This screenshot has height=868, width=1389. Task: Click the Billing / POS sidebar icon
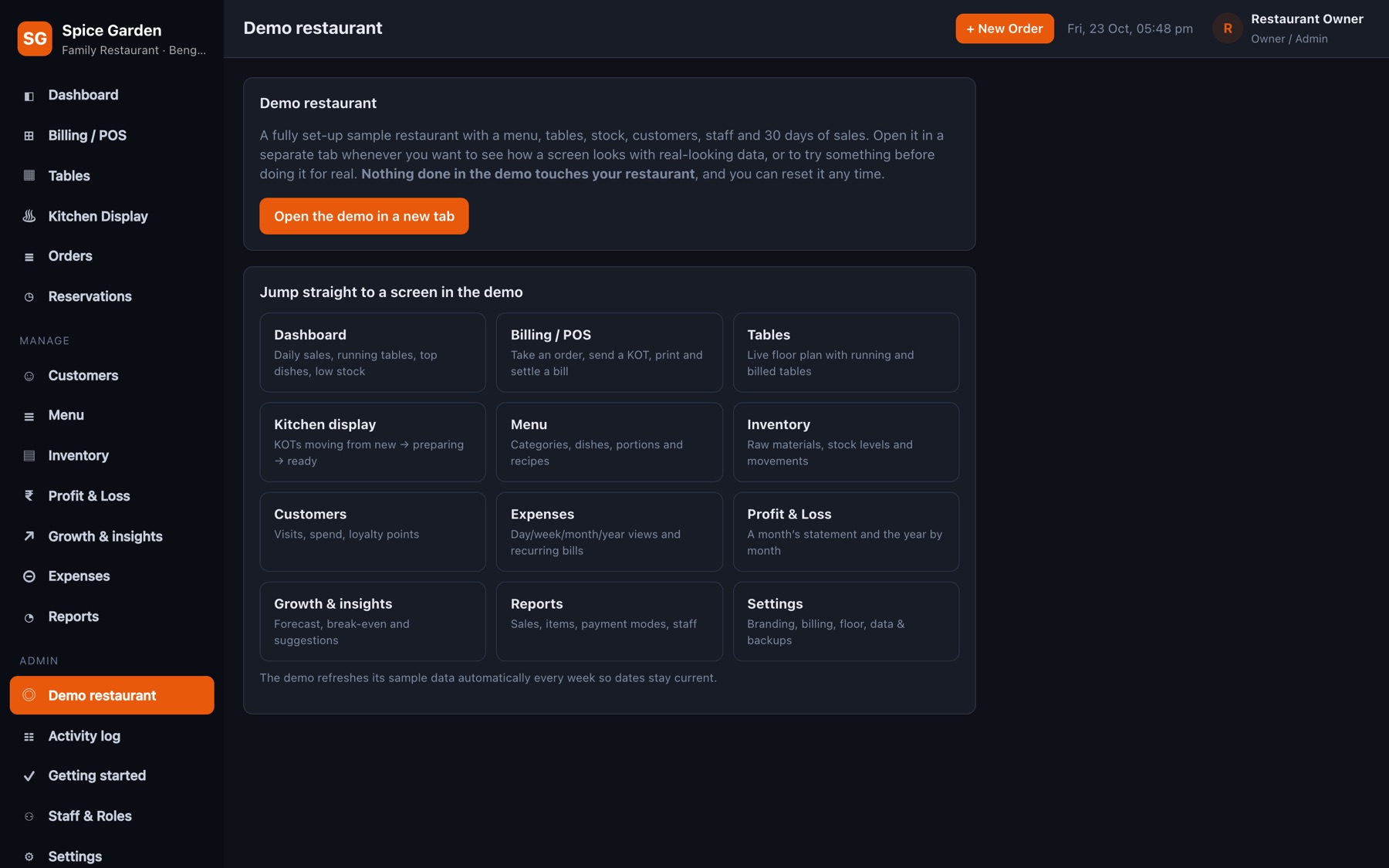point(29,136)
